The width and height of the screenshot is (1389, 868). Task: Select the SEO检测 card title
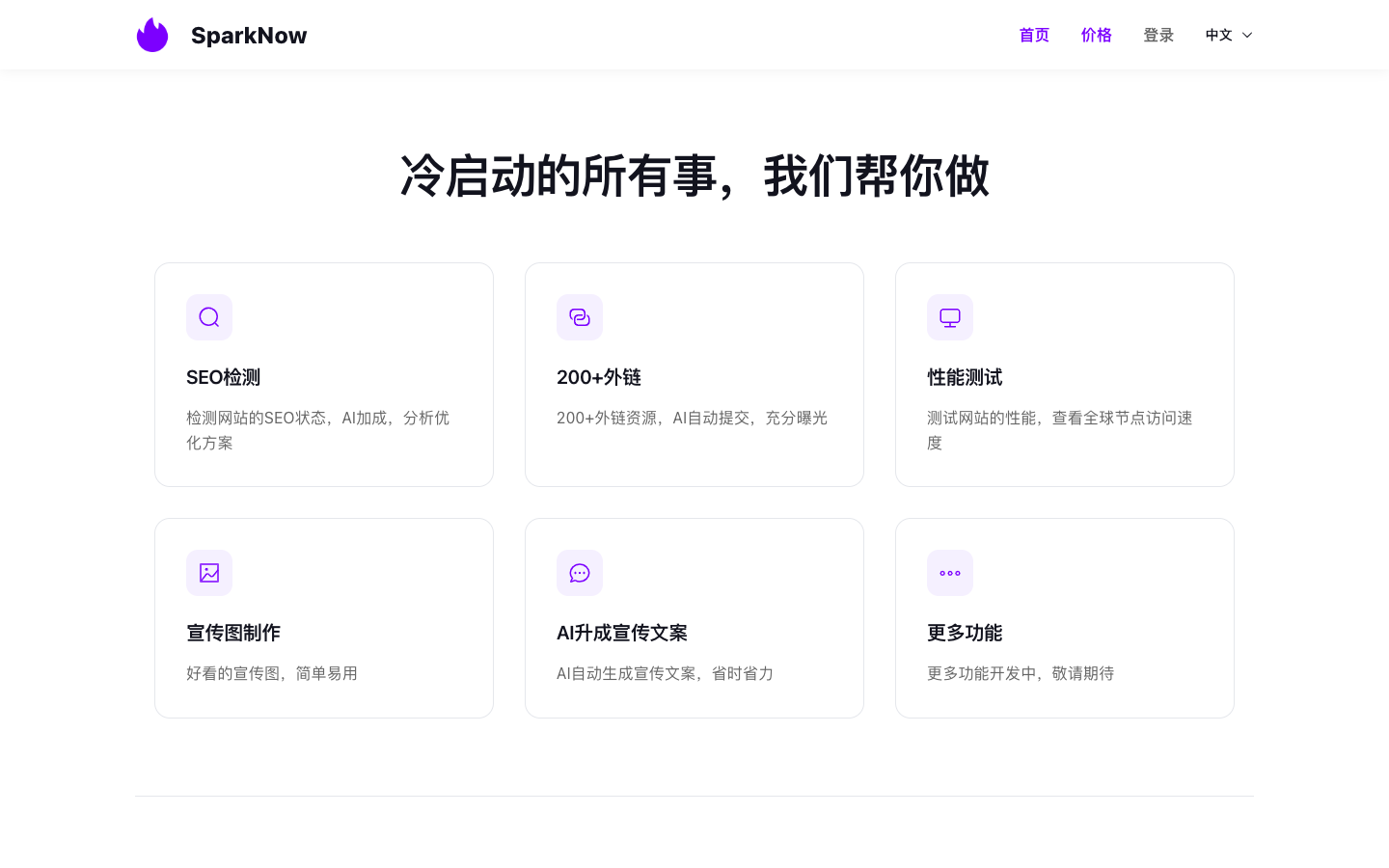[x=223, y=377]
